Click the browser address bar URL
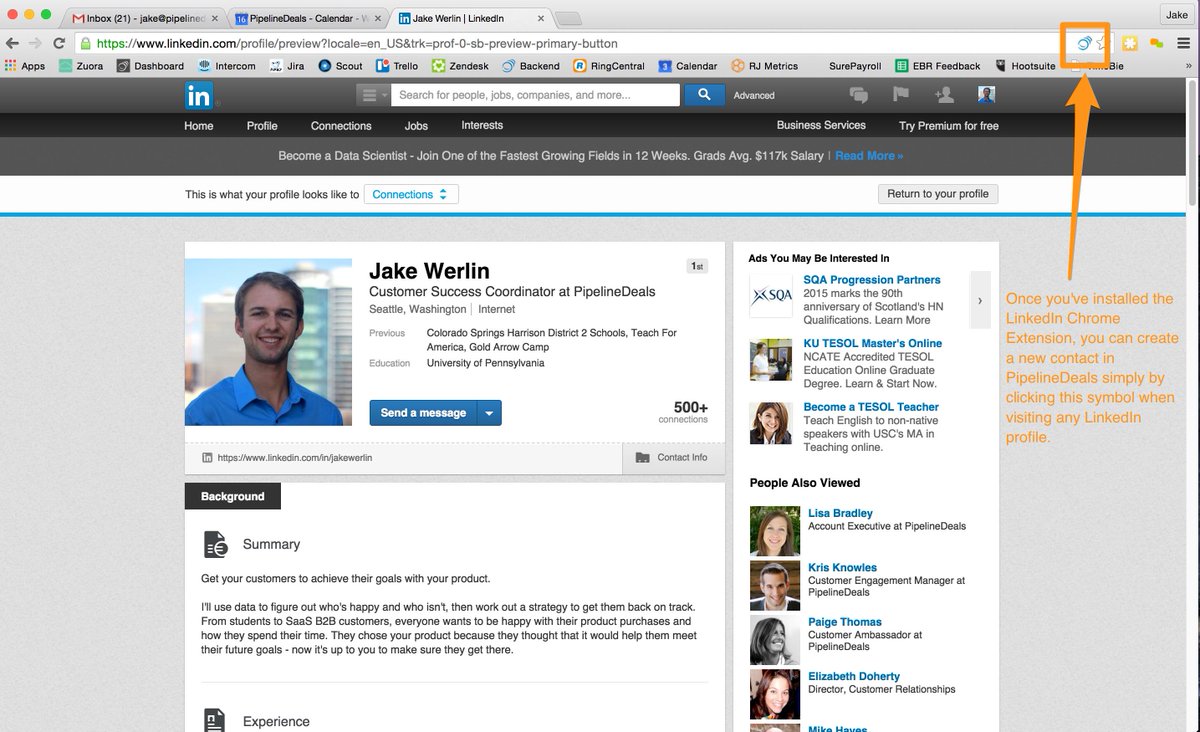 [357, 43]
